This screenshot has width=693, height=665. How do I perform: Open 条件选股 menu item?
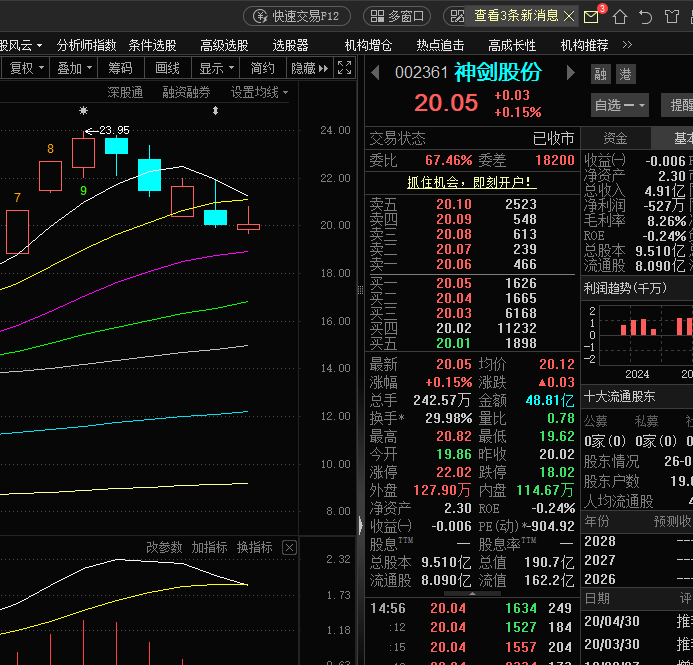(x=152, y=45)
